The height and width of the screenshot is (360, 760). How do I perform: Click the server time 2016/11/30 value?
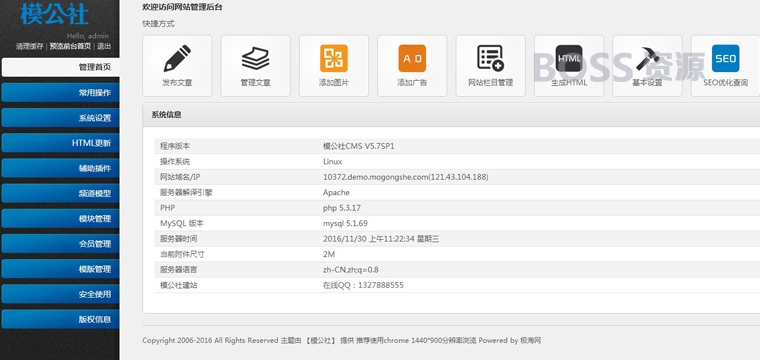pyautogui.click(x=381, y=239)
